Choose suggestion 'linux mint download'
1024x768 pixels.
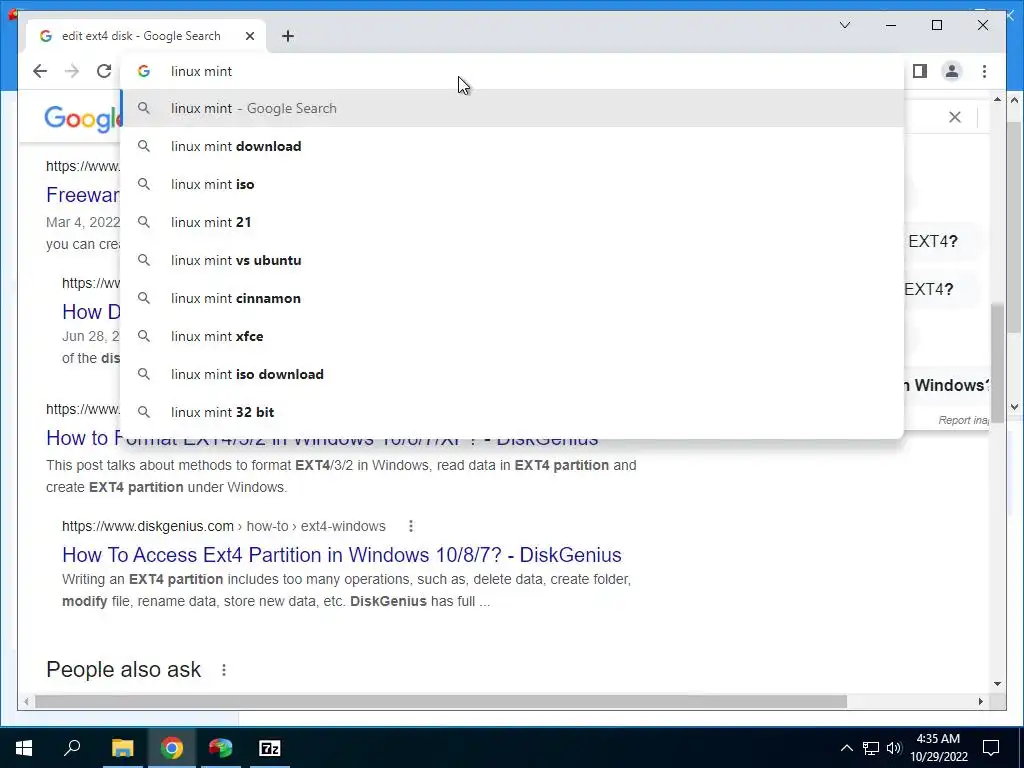(512, 146)
